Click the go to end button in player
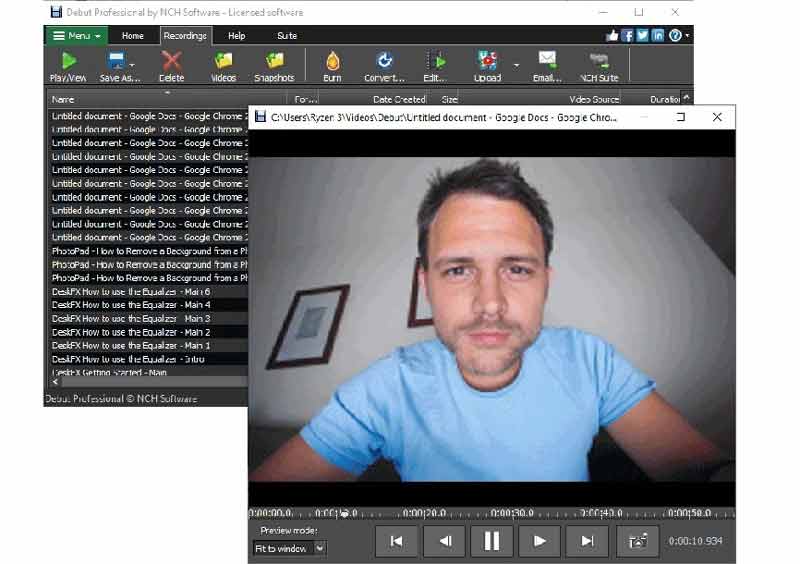Image resolution: width=800 pixels, height=564 pixels. click(587, 541)
